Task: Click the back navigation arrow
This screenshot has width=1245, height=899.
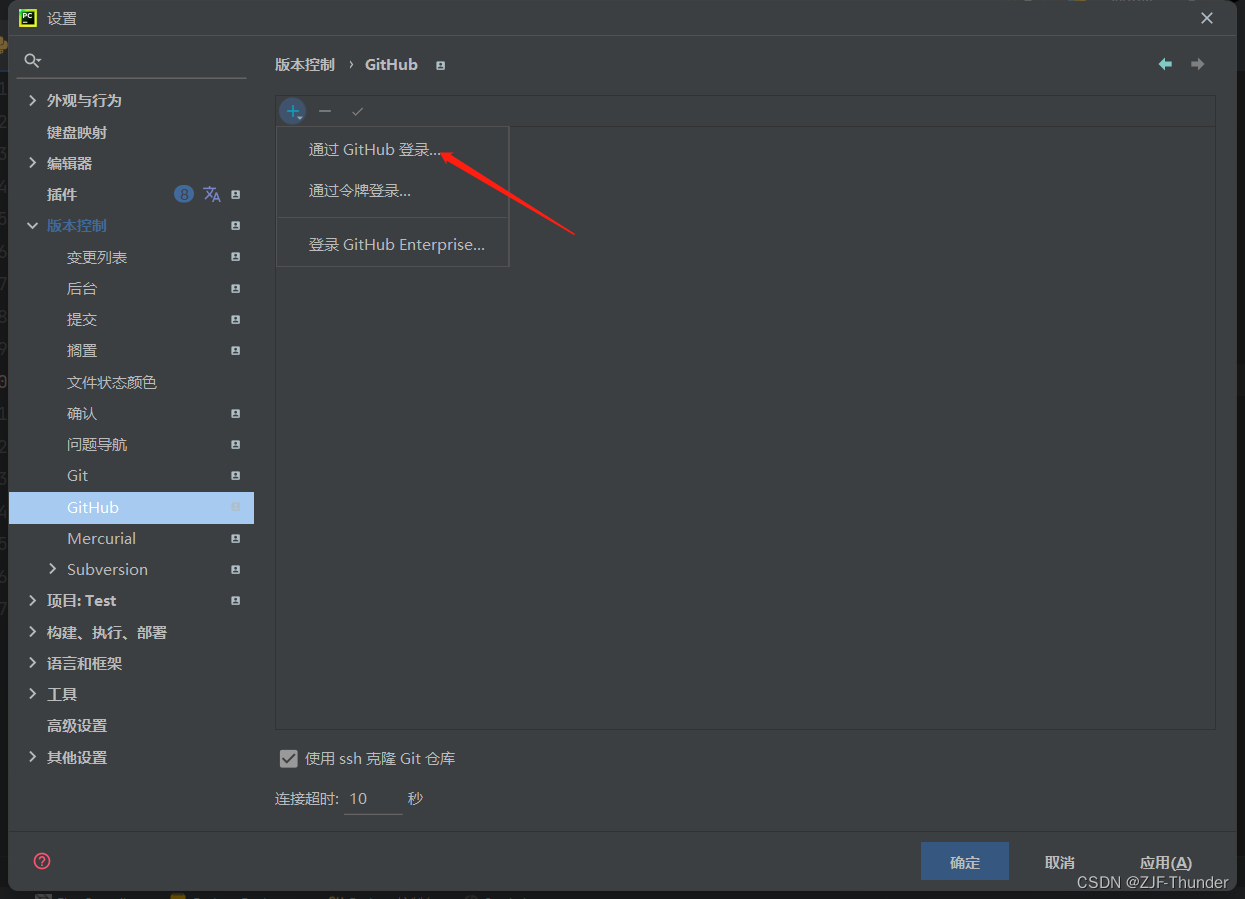Action: 1165,64
